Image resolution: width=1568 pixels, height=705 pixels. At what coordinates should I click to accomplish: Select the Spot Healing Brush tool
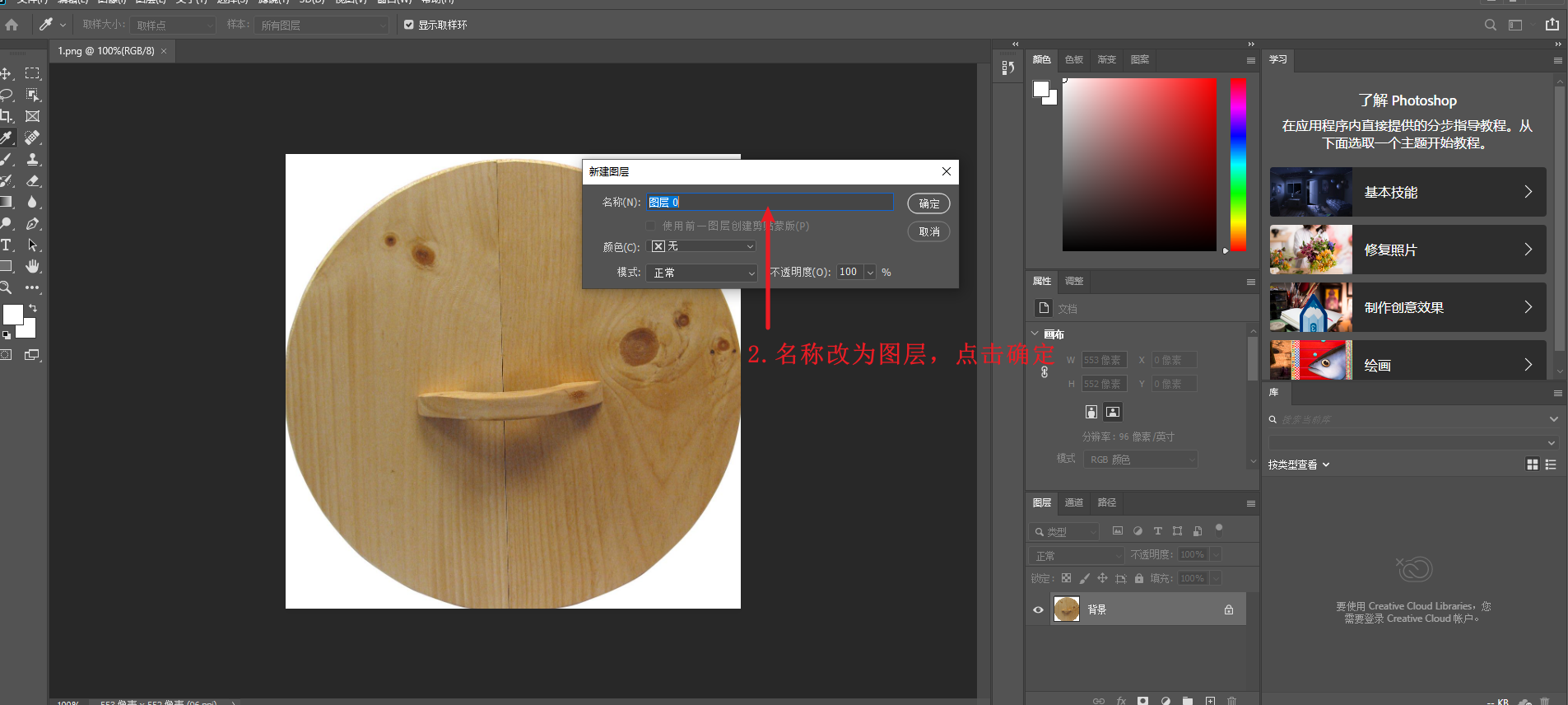(x=33, y=138)
